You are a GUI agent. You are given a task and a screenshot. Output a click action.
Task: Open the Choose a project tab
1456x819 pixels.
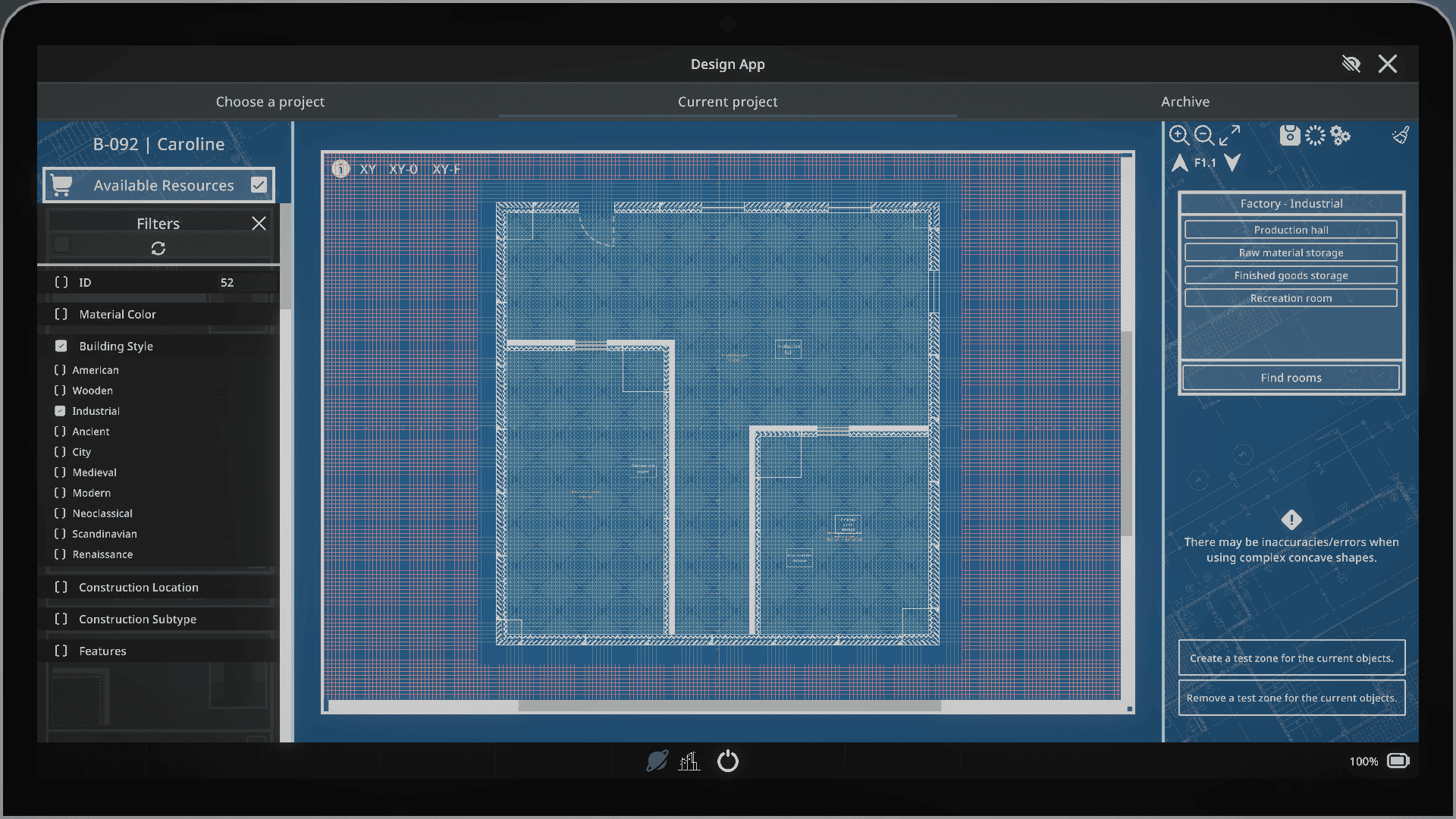[x=270, y=102]
